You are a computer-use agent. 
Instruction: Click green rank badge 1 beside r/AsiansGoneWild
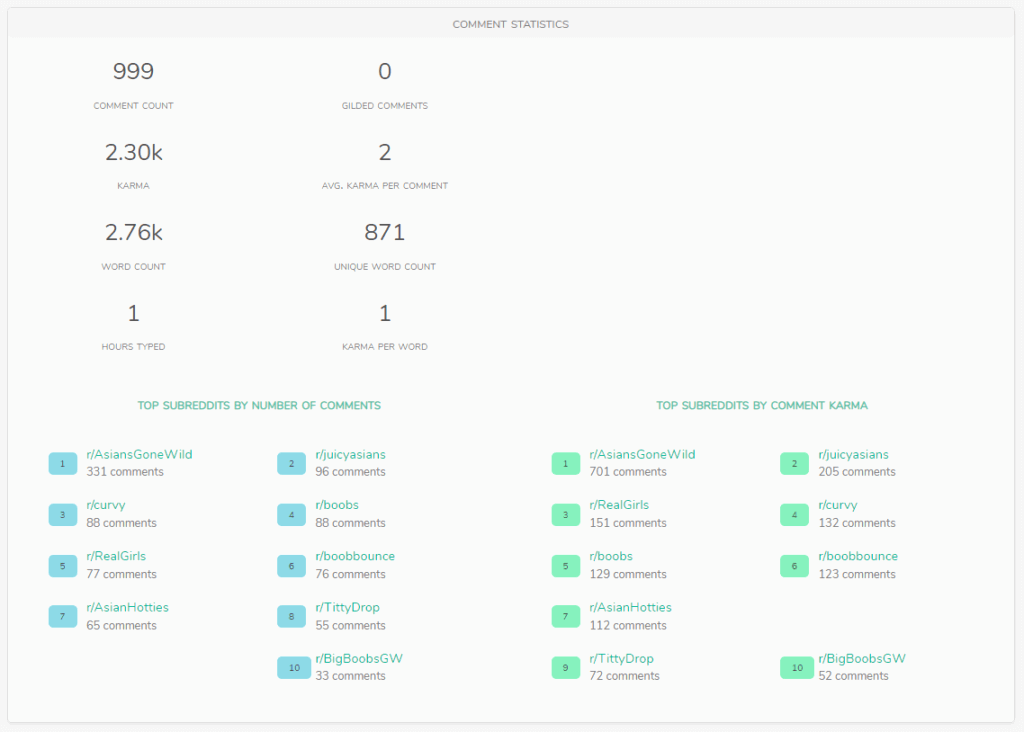[x=566, y=464]
